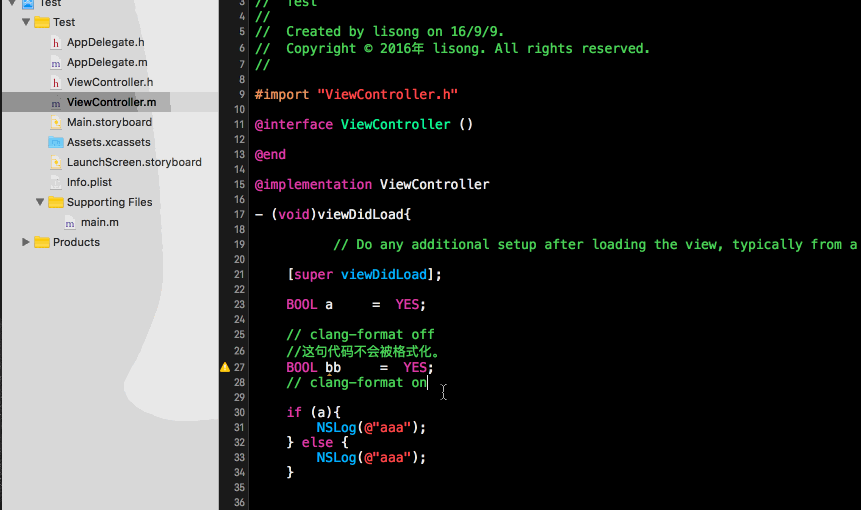The image size is (861, 510).
Task: Open Main.storyboard file
Action: [x=109, y=122]
